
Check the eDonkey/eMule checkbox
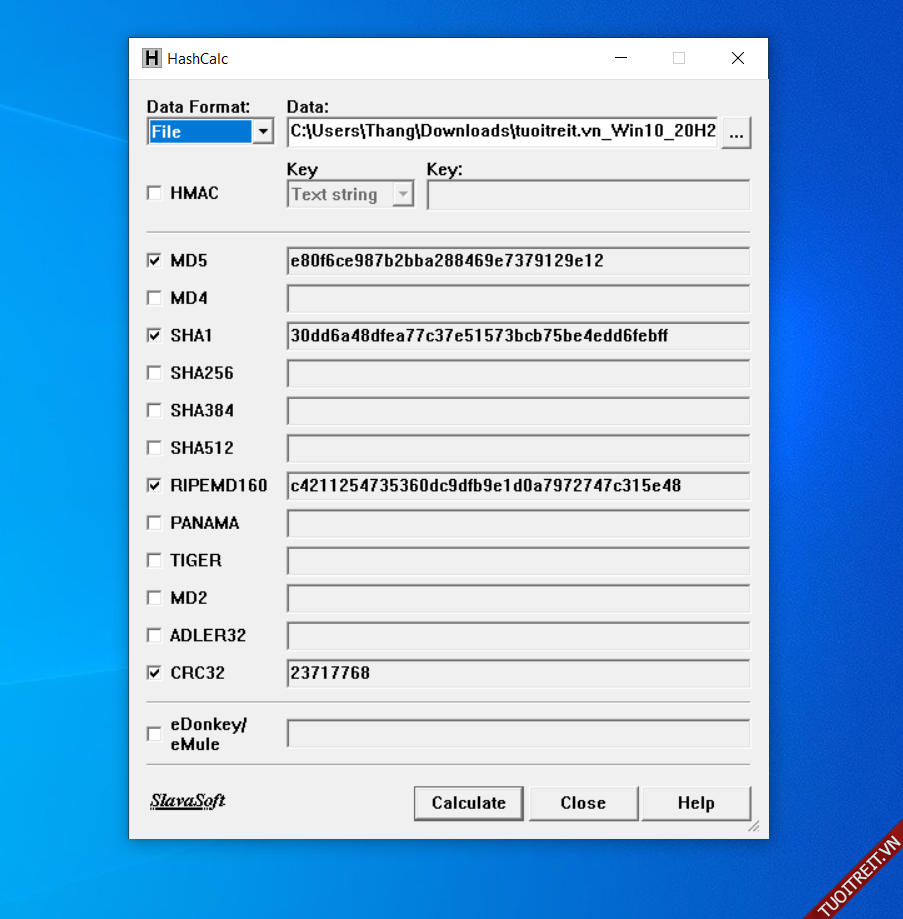[x=154, y=734]
